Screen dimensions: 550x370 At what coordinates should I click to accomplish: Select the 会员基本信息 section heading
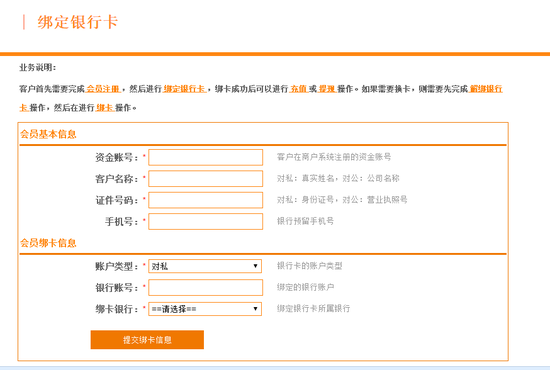click(x=48, y=134)
